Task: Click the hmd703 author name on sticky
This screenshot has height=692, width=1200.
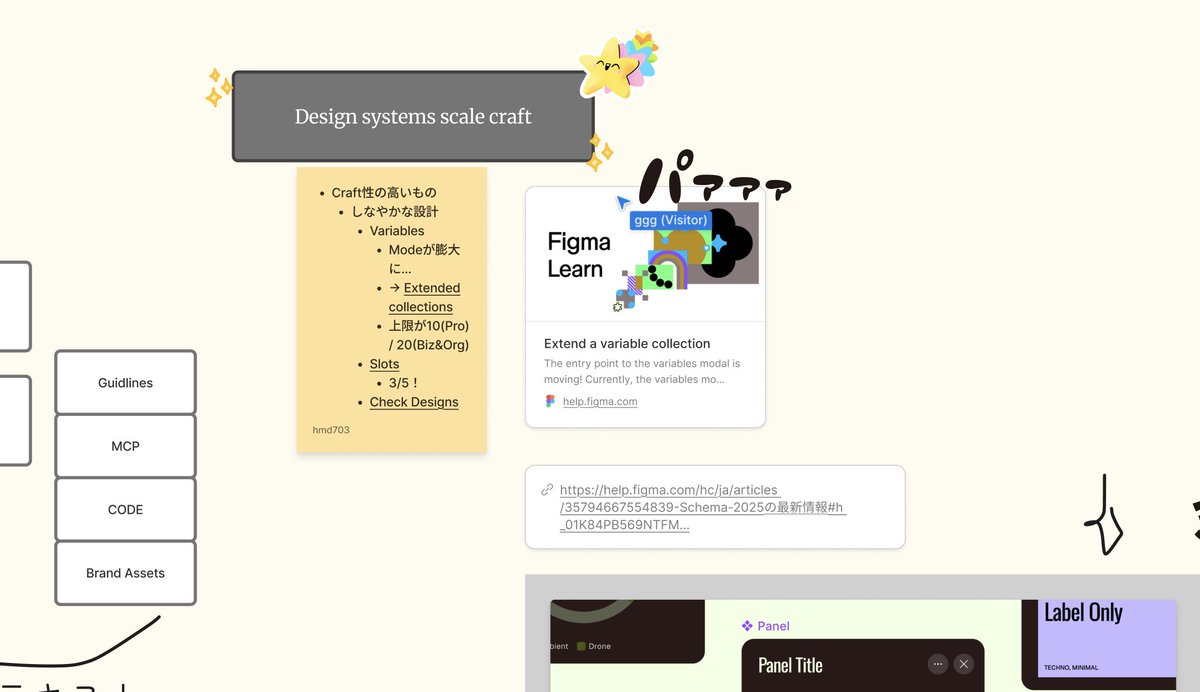Action: coord(331,430)
